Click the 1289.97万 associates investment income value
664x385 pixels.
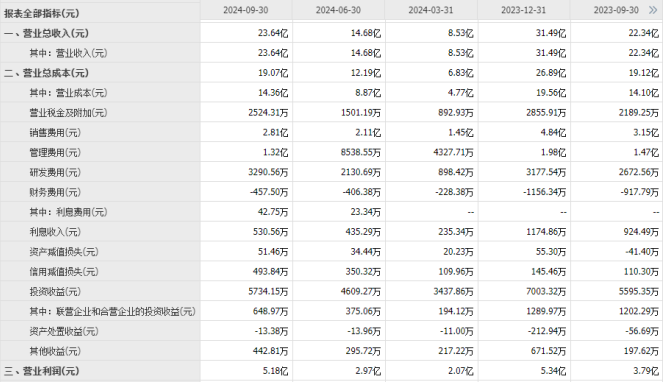tap(546, 312)
